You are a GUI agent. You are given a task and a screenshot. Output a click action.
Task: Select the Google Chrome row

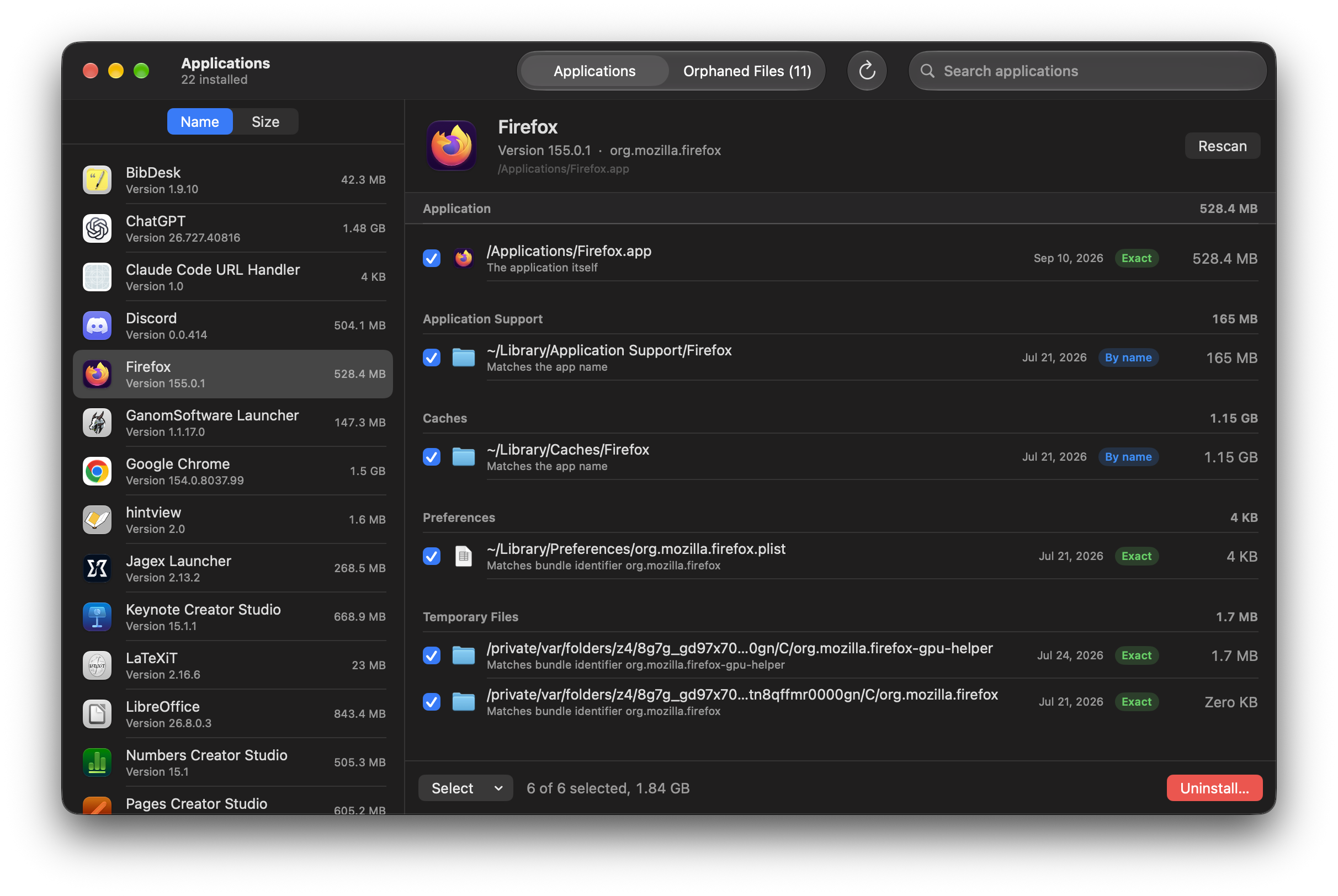pos(233,471)
